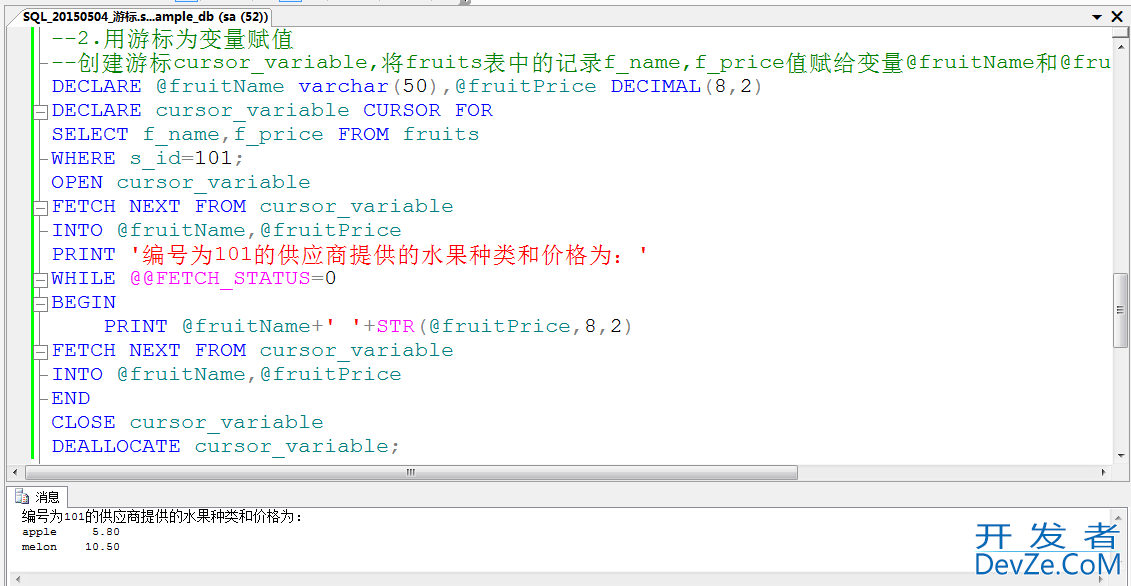Click 'STR' function in the PRINT line
The image size is (1131, 586).
[x=396, y=326]
